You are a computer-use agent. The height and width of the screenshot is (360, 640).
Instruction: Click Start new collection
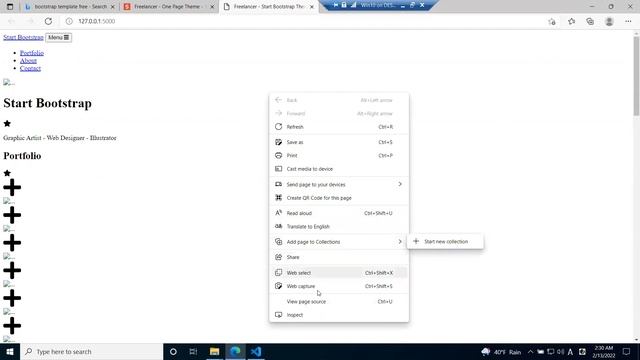pyautogui.click(x=445, y=242)
